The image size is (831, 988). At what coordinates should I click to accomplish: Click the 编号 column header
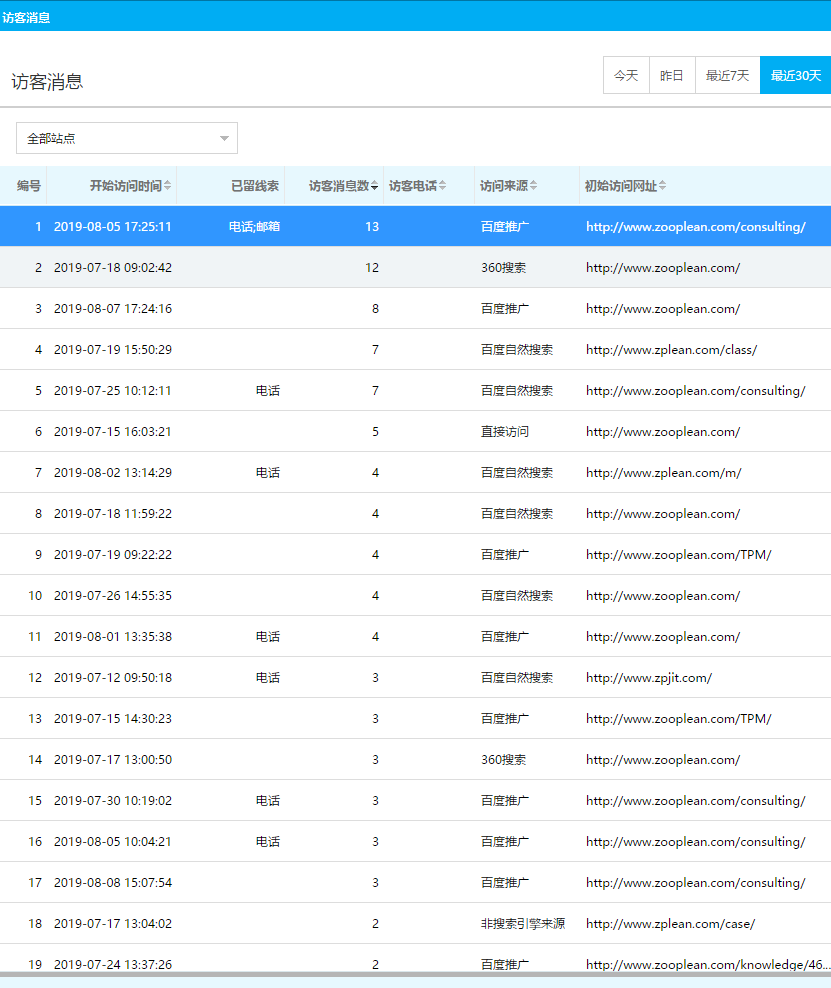pyautogui.click(x=29, y=186)
